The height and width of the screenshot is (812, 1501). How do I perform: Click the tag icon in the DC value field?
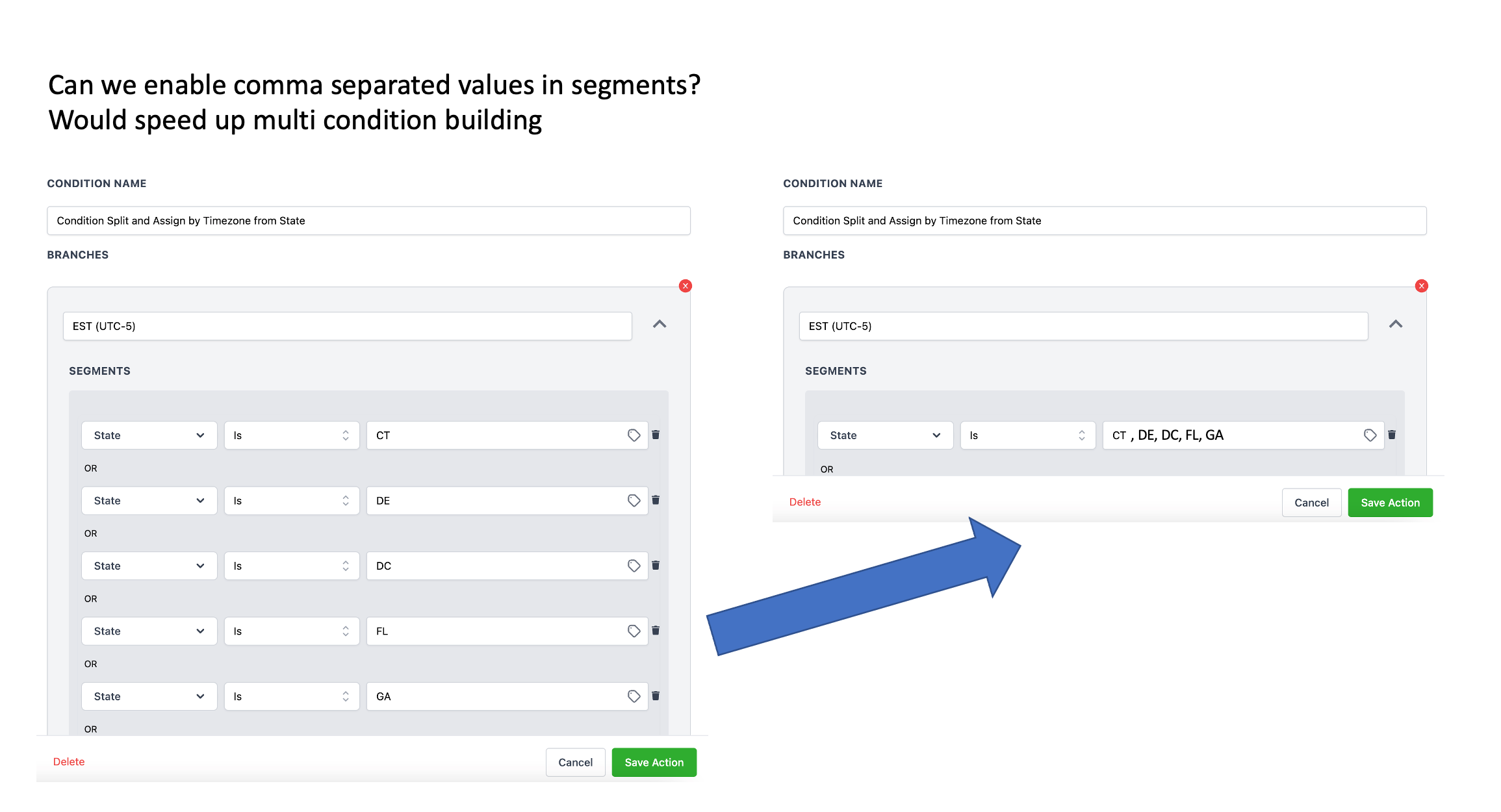[634, 566]
